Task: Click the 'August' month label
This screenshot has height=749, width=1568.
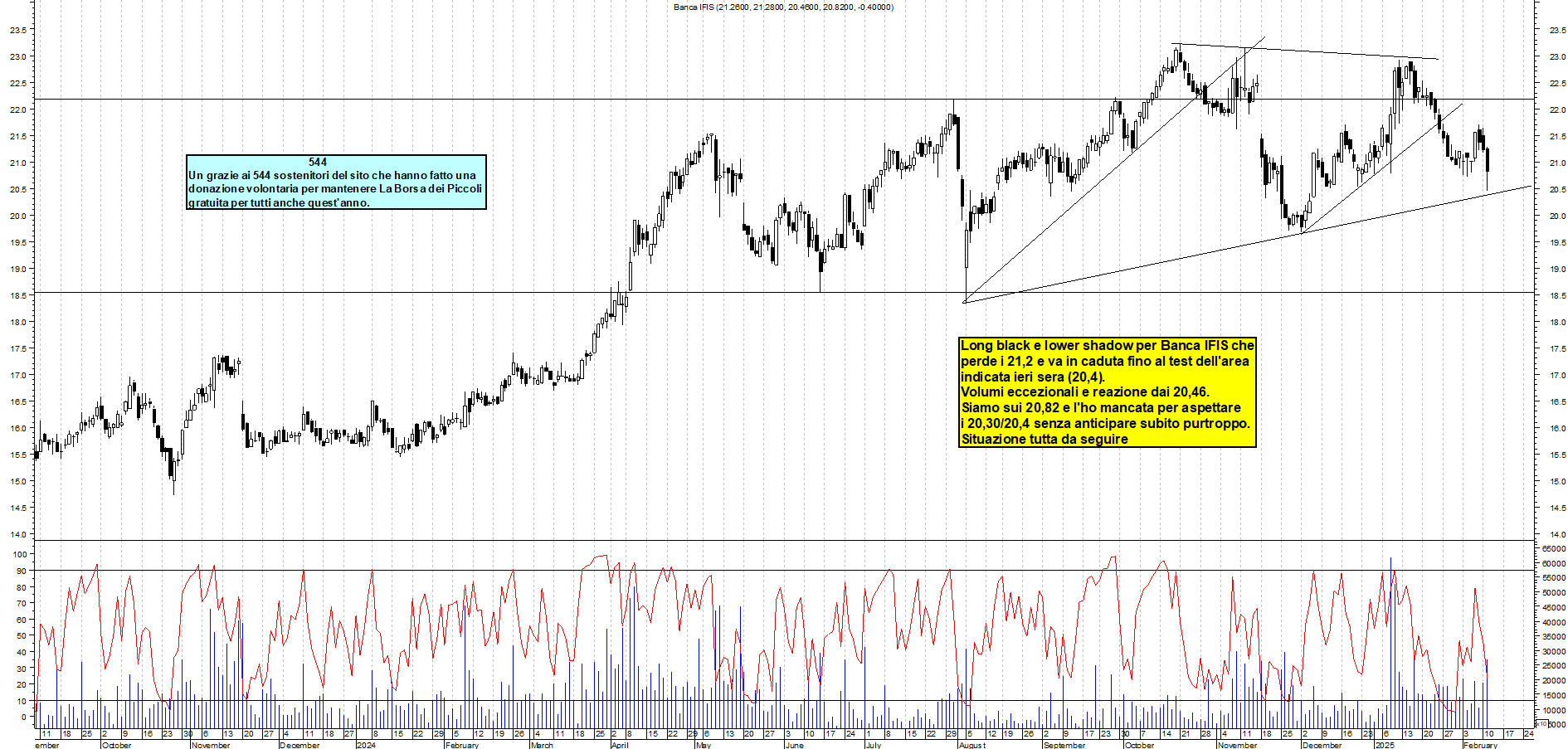Action: (972, 745)
